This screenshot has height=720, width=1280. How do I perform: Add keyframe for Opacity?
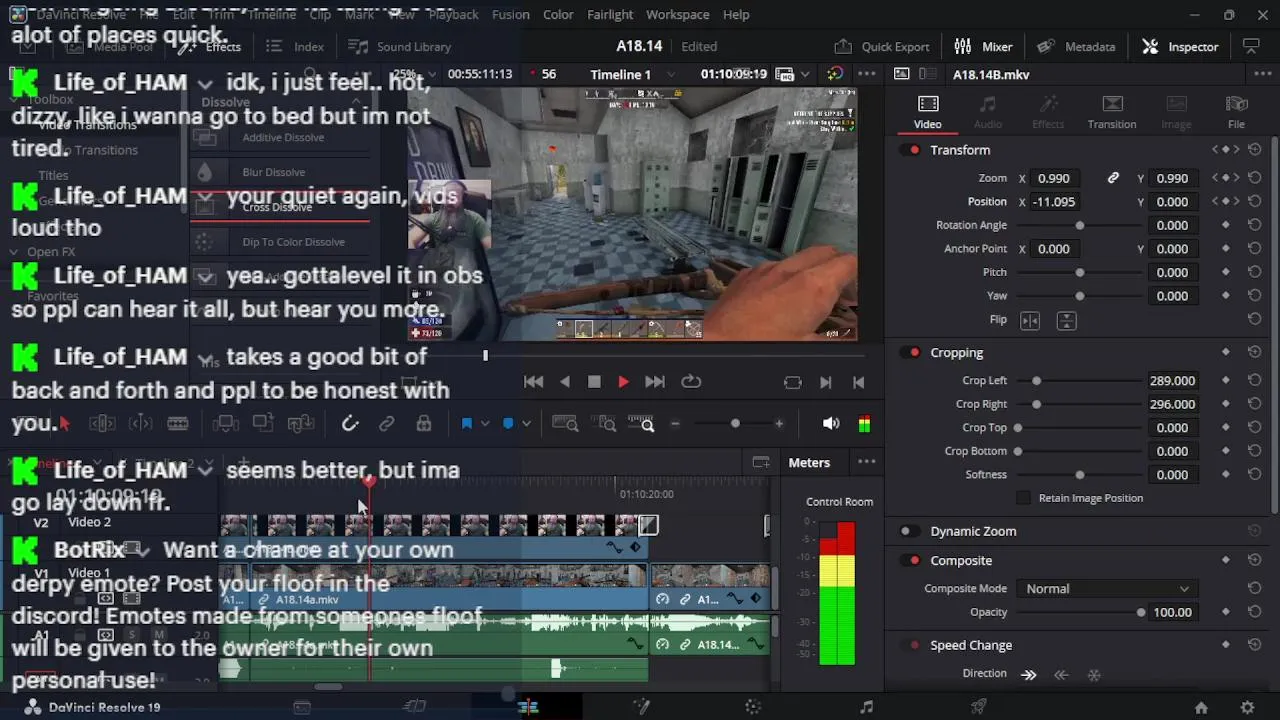(x=1226, y=612)
